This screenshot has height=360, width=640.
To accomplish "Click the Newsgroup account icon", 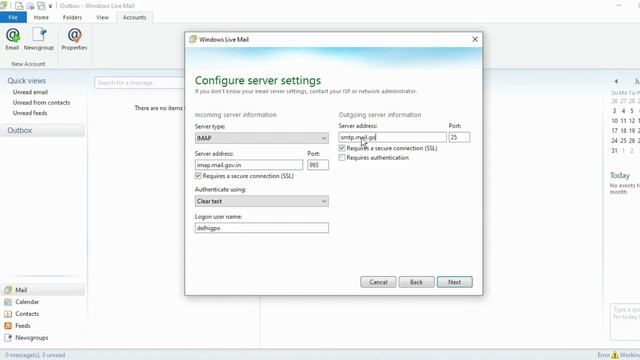I will pos(39,39).
